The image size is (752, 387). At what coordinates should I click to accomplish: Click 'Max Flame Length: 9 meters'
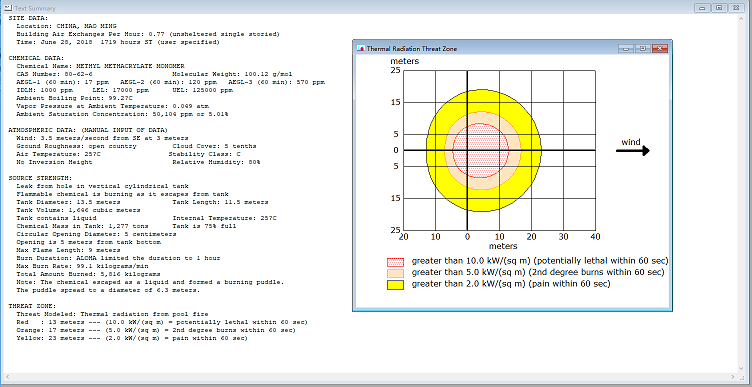coord(68,250)
